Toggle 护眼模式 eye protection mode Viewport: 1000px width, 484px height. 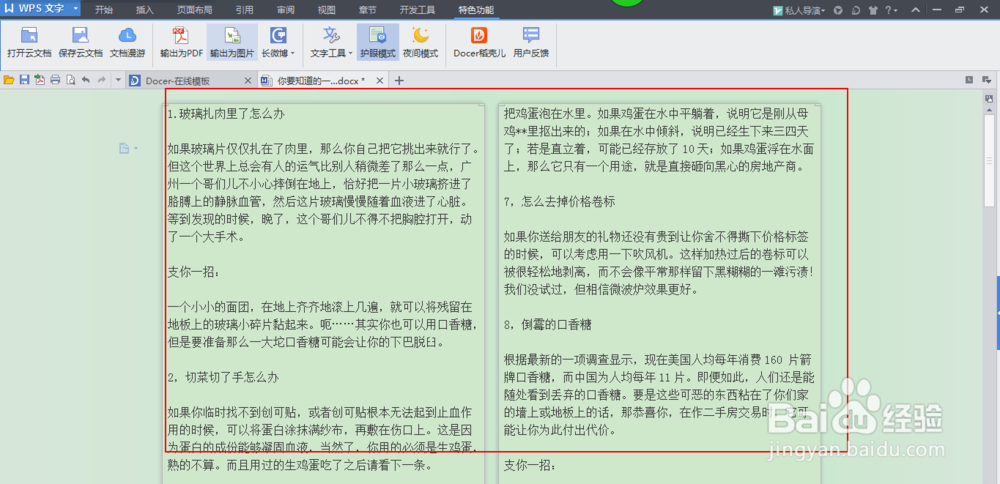(x=378, y=42)
